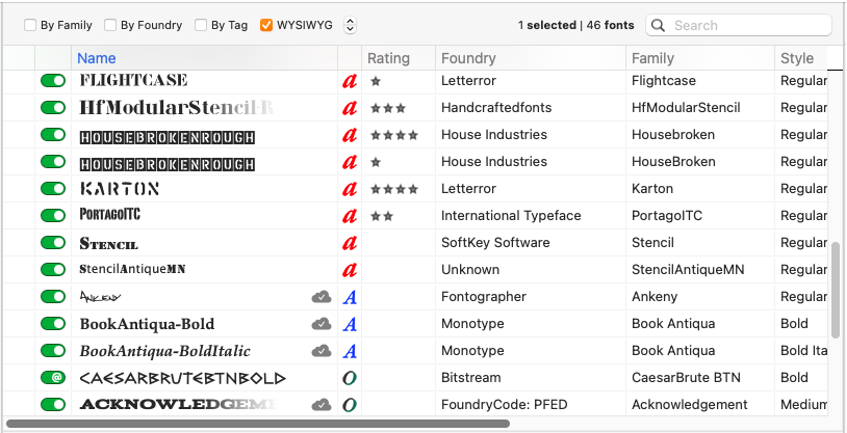
Task: Turn off the PortagoITC font toggle
Action: 53,215
